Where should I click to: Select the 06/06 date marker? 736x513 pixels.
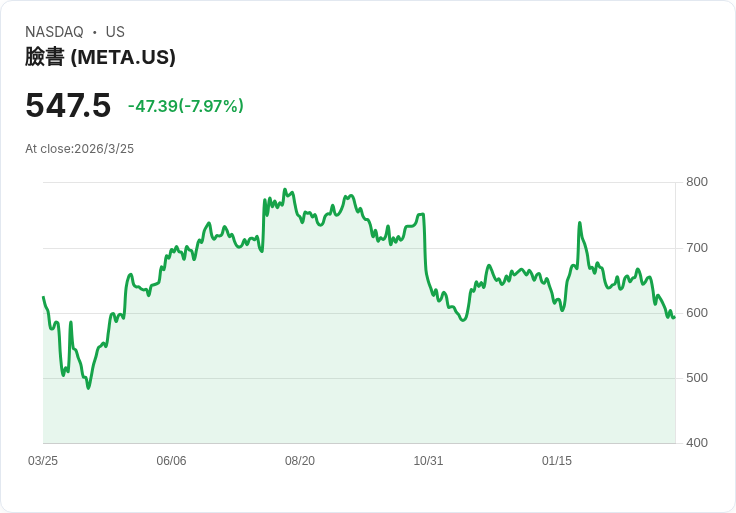pyautogui.click(x=171, y=461)
